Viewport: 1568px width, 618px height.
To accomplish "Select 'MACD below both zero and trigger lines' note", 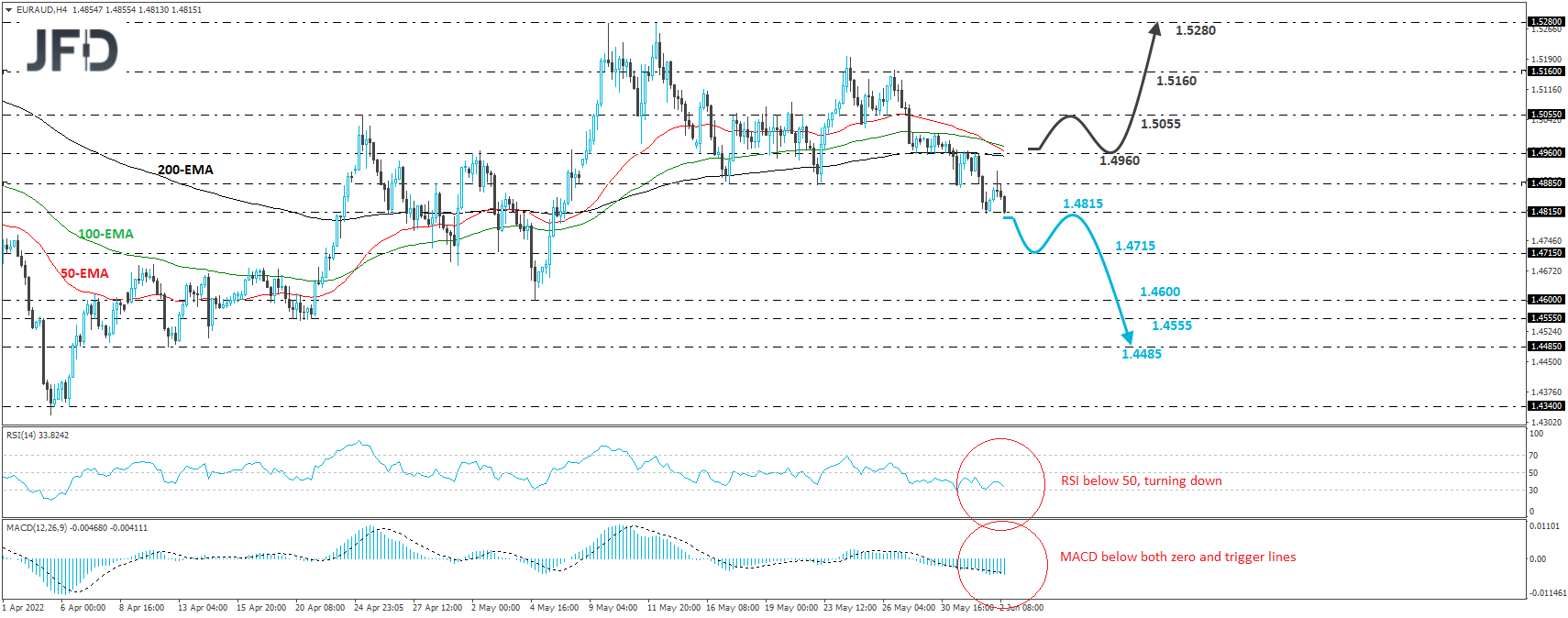I will pos(1178,557).
